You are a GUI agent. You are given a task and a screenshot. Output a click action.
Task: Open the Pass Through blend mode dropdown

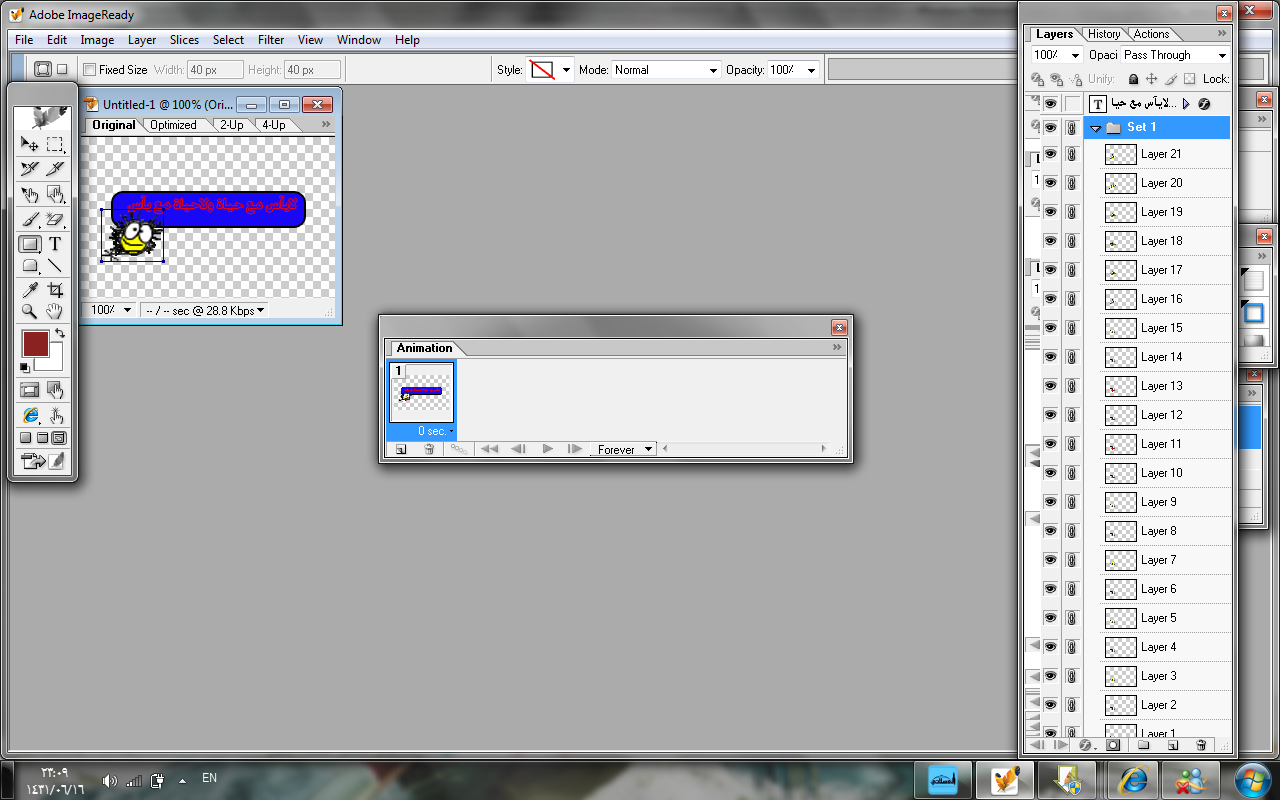[x=1174, y=55]
